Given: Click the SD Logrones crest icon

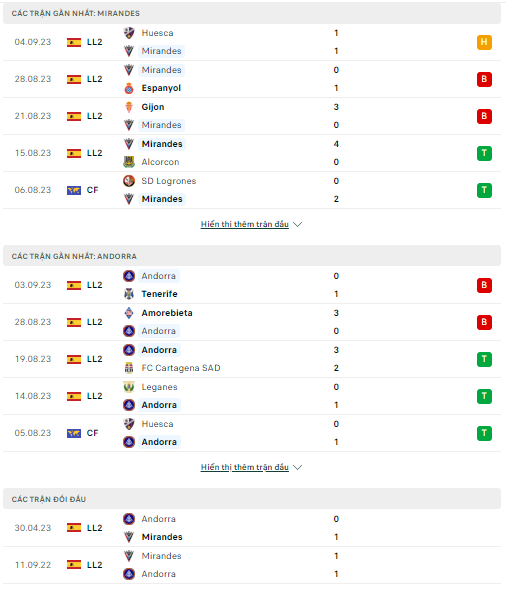Looking at the screenshot, I should 129,181.
